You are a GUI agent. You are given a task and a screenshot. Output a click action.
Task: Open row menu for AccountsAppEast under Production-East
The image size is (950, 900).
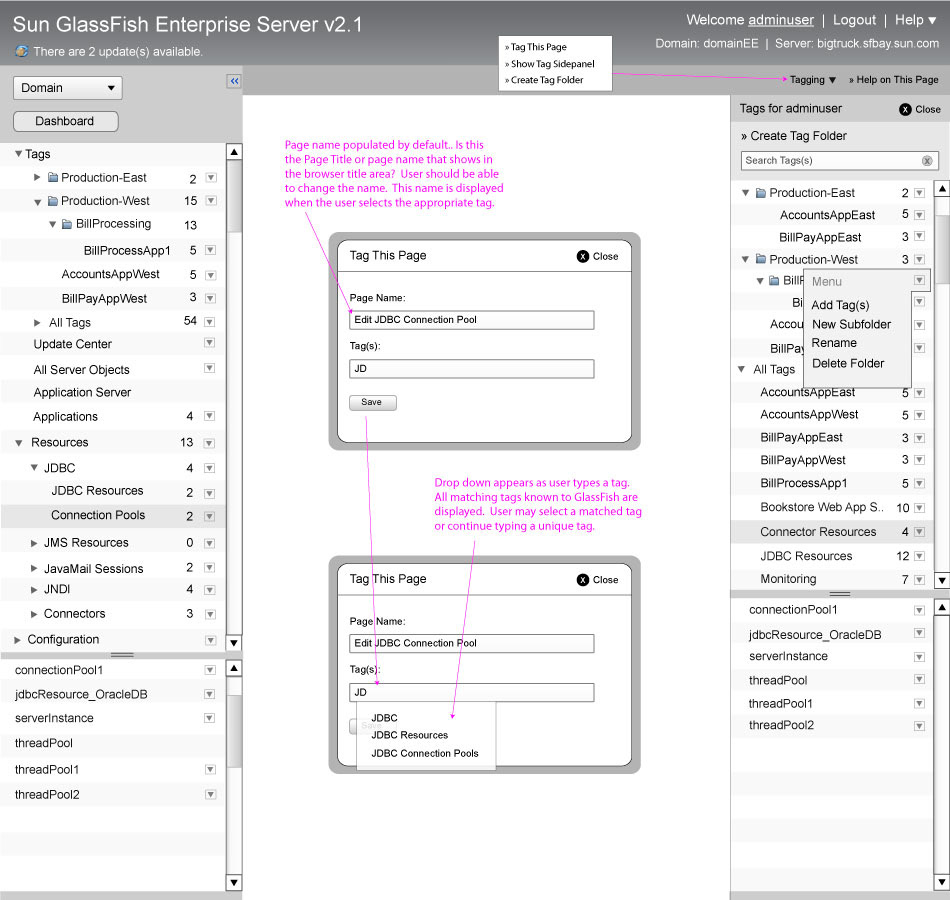pos(920,215)
